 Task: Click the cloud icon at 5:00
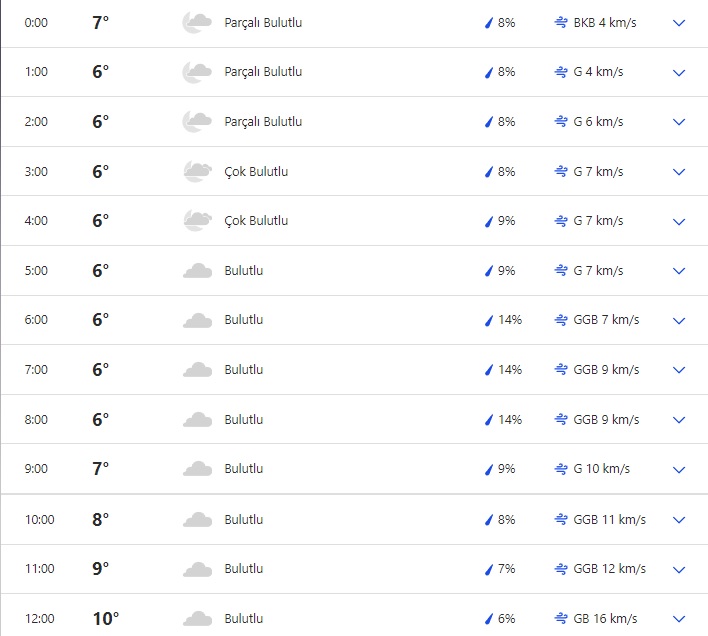click(x=197, y=271)
